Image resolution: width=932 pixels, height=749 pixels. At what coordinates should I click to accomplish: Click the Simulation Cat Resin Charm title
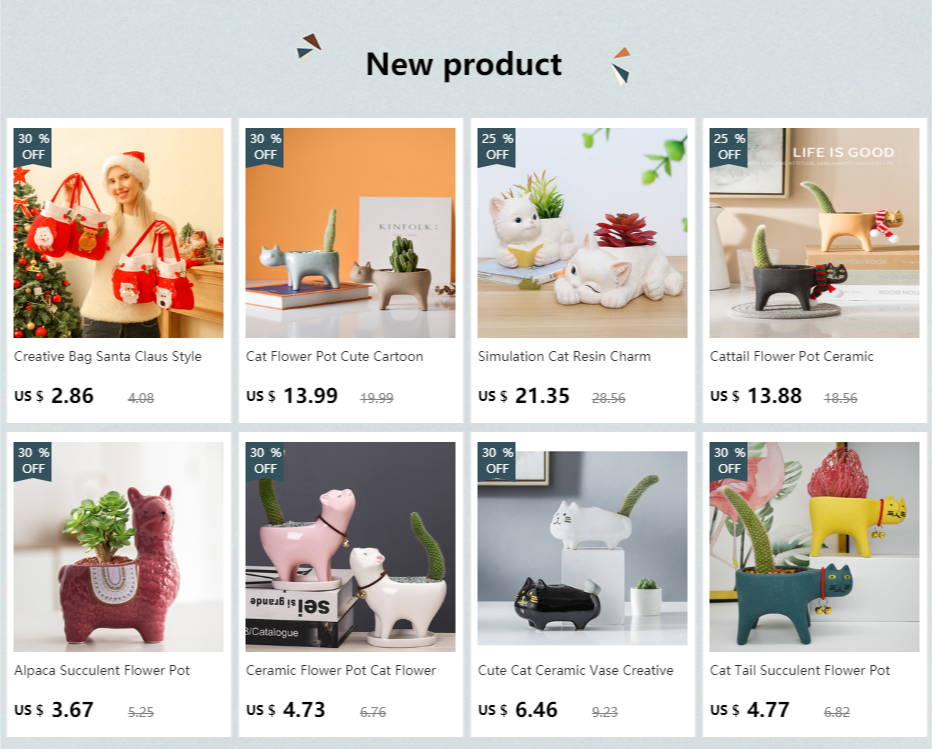(x=564, y=357)
